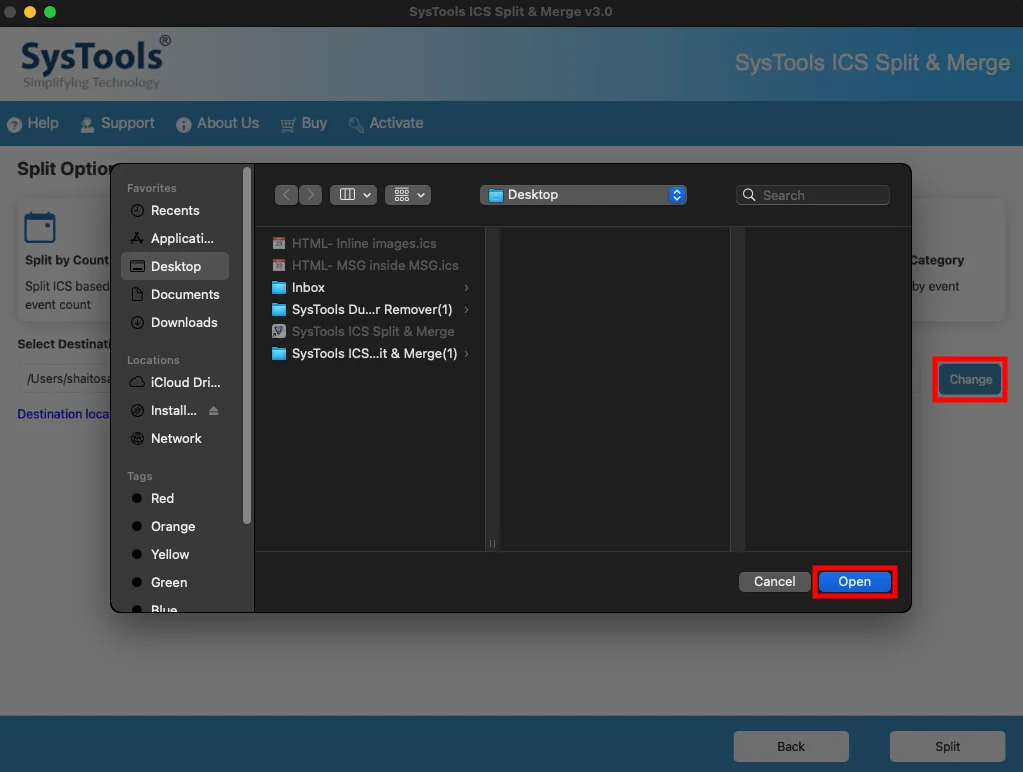This screenshot has width=1023, height=772.
Task: Open the column view options dropdown
Action: click(354, 194)
